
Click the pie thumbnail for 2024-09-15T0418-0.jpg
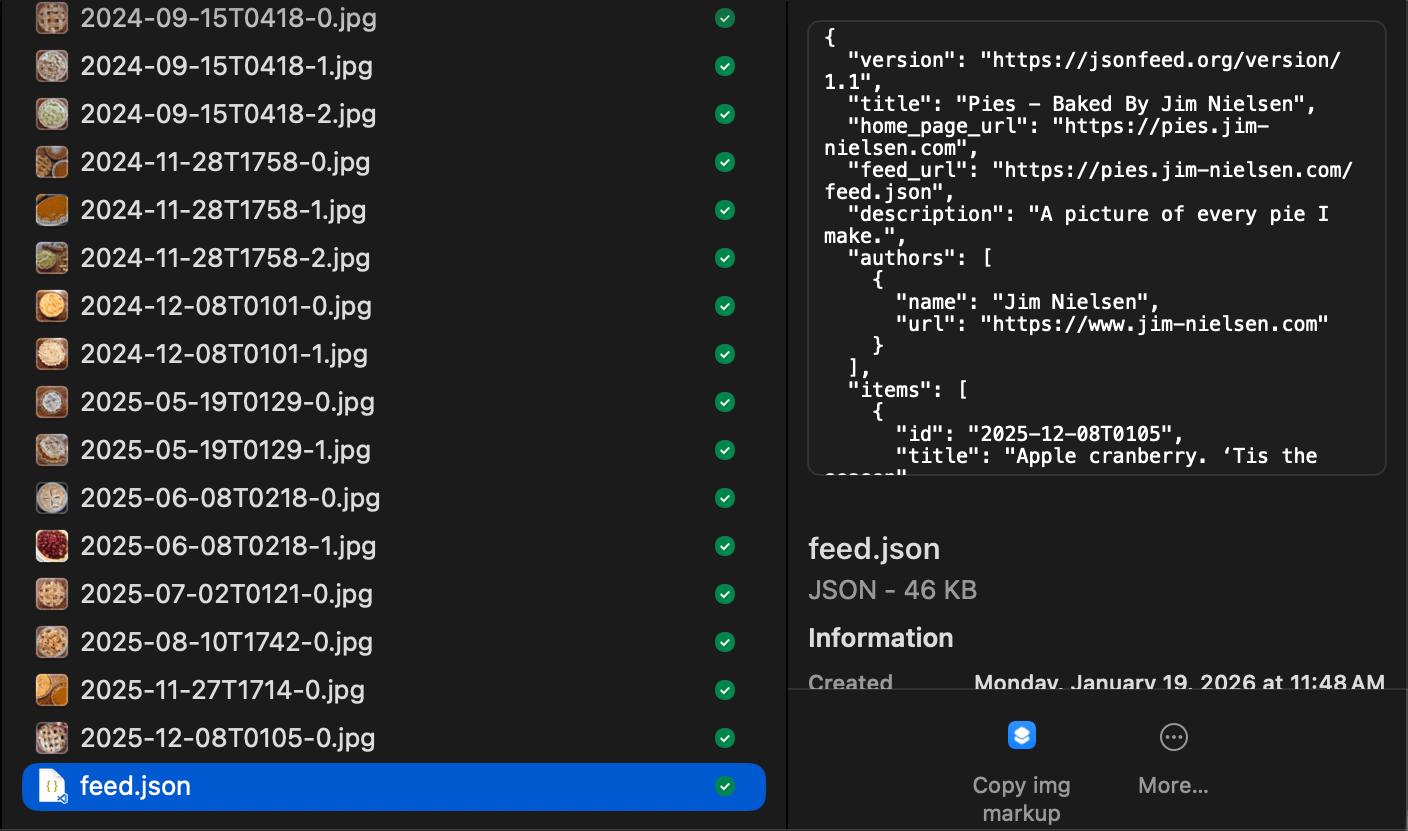51,18
